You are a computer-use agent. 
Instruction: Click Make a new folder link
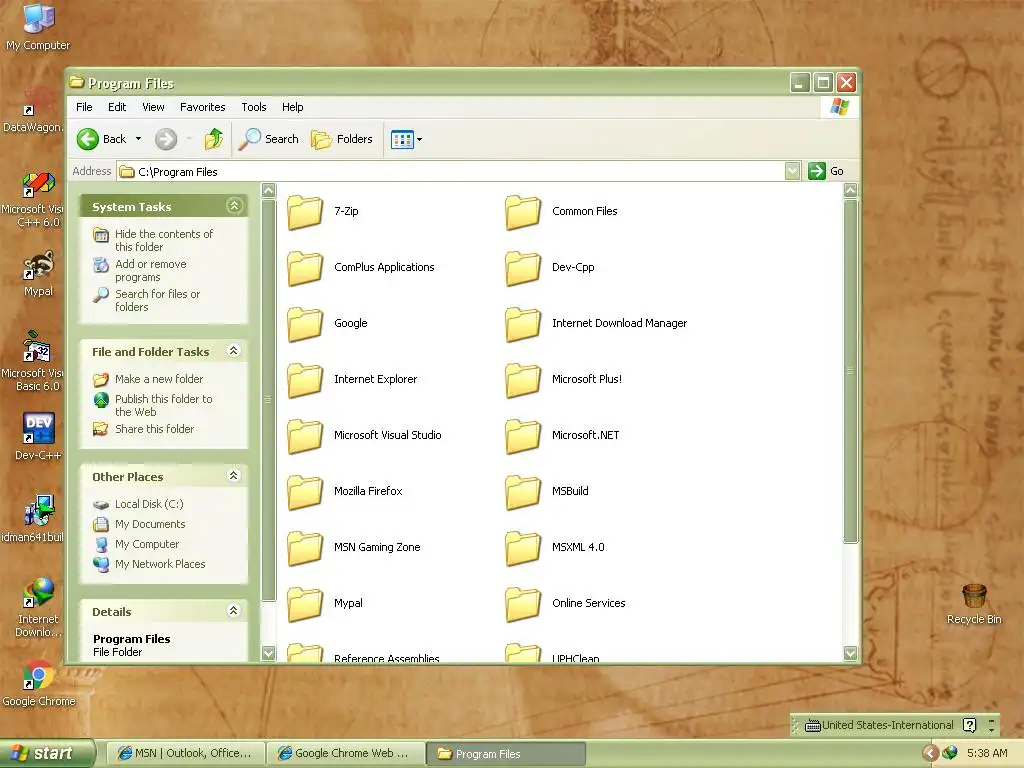[148, 379]
